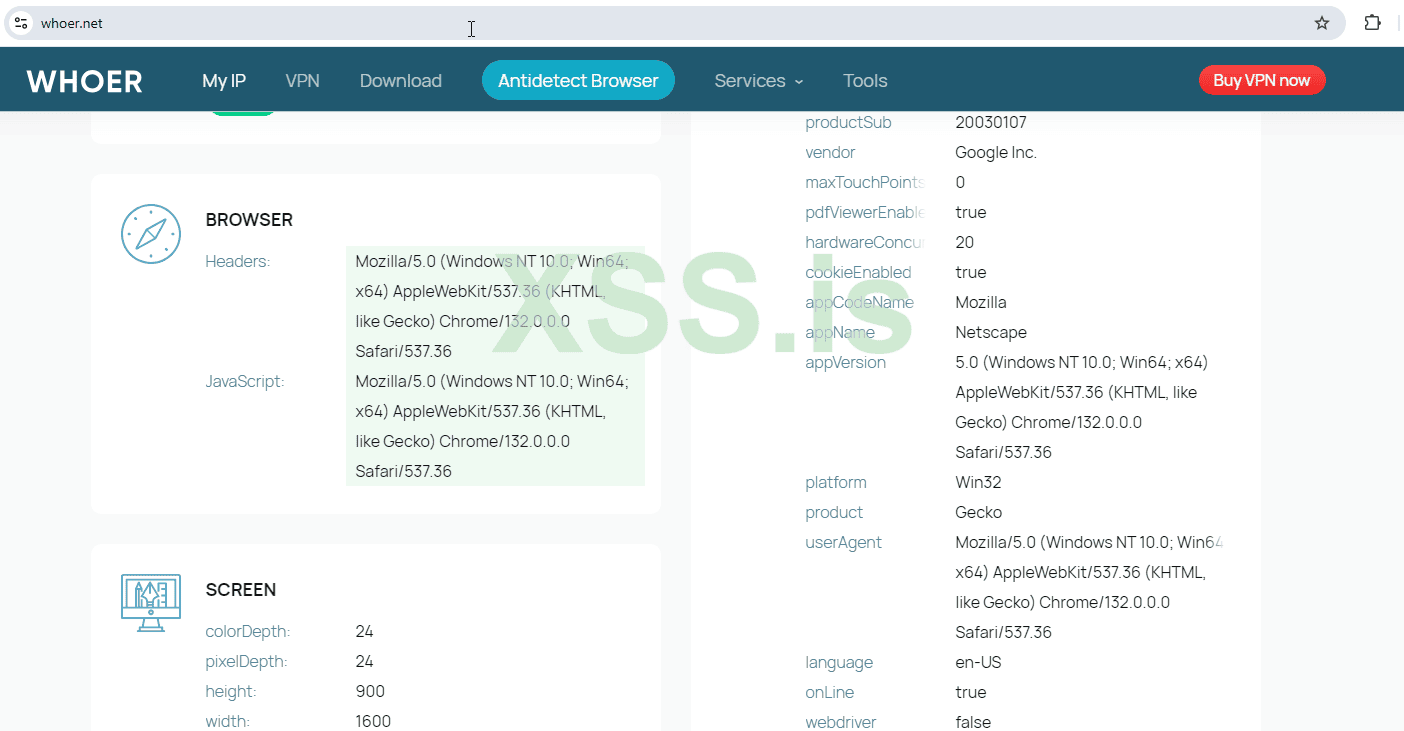Select the hardwareConcurrency value 20
The image size is (1404, 731).
pyautogui.click(x=965, y=242)
